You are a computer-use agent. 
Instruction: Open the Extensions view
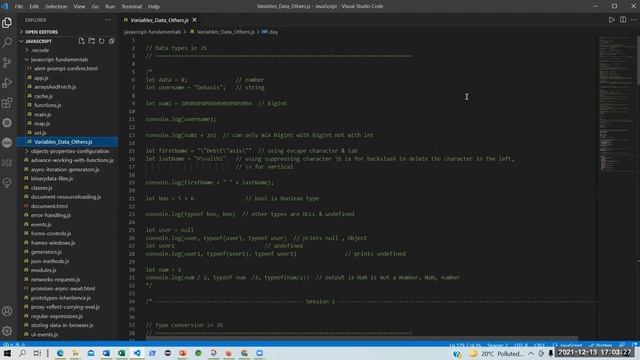click(x=7, y=102)
